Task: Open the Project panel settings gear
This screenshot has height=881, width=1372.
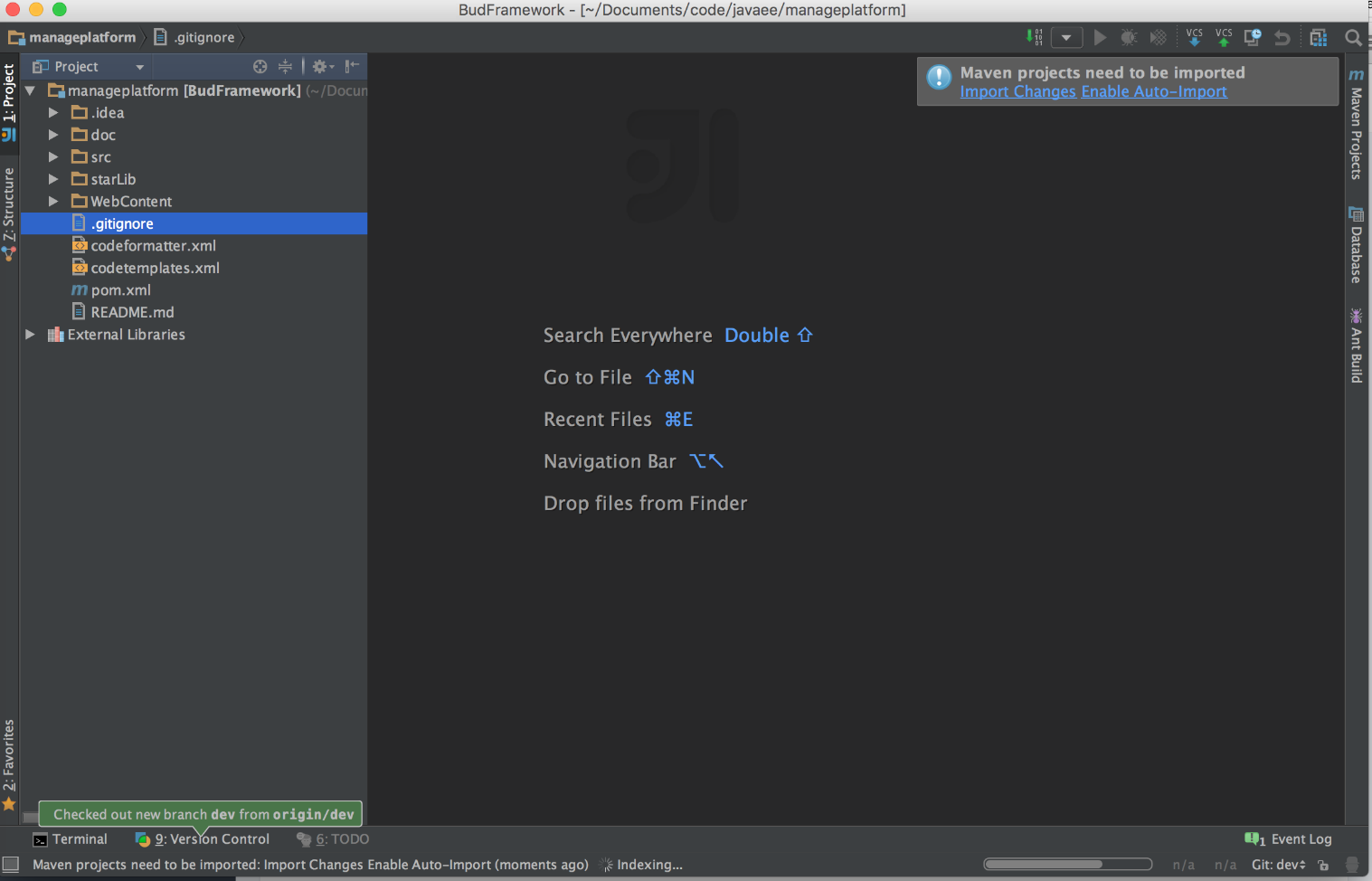Action: point(323,66)
